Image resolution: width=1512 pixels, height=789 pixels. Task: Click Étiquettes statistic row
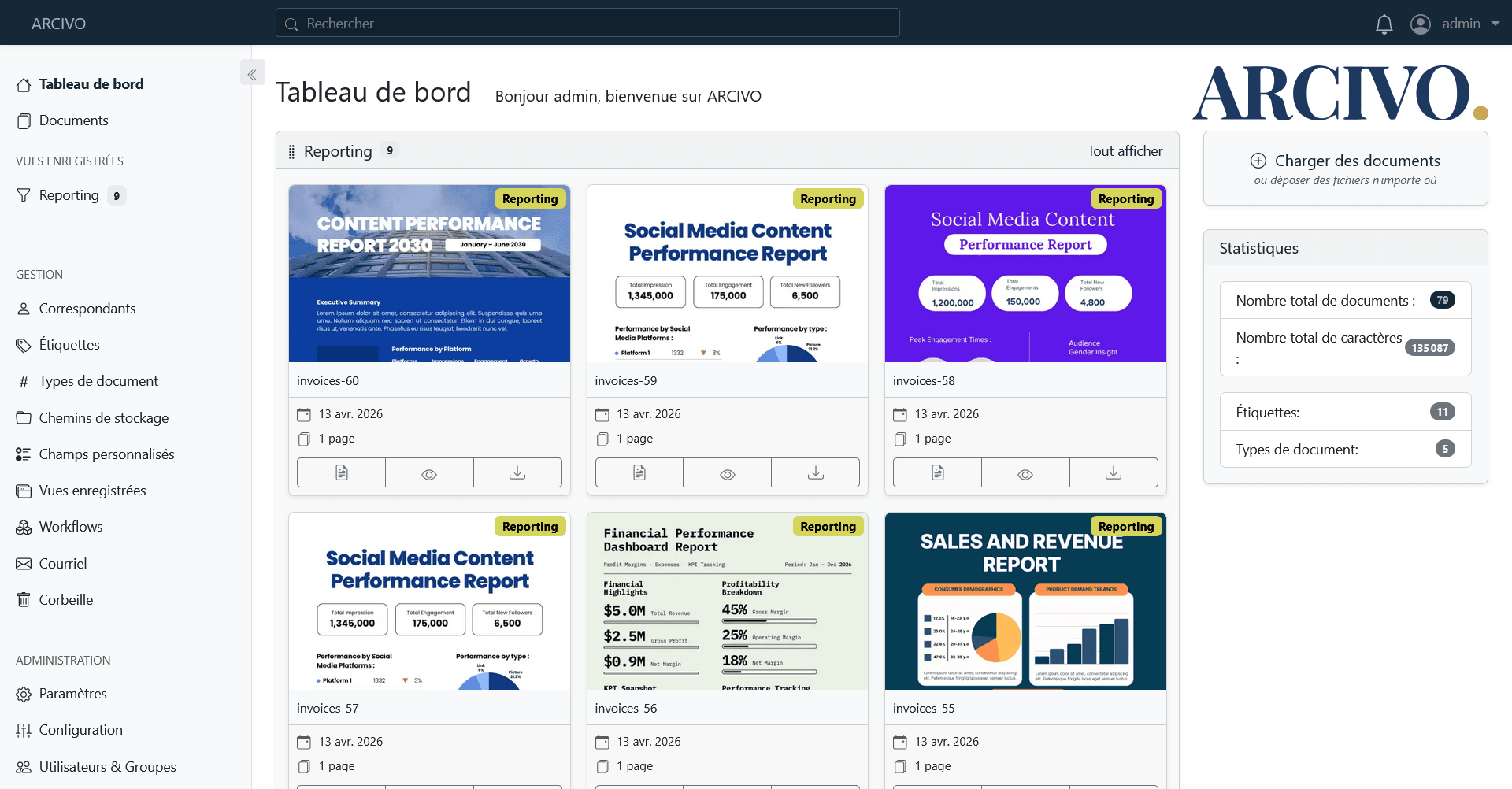(1345, 412)
